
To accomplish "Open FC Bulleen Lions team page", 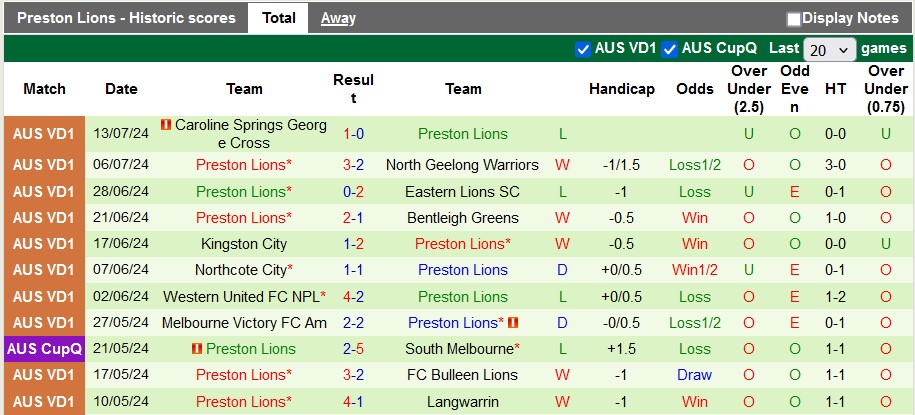I will (462, 375).
